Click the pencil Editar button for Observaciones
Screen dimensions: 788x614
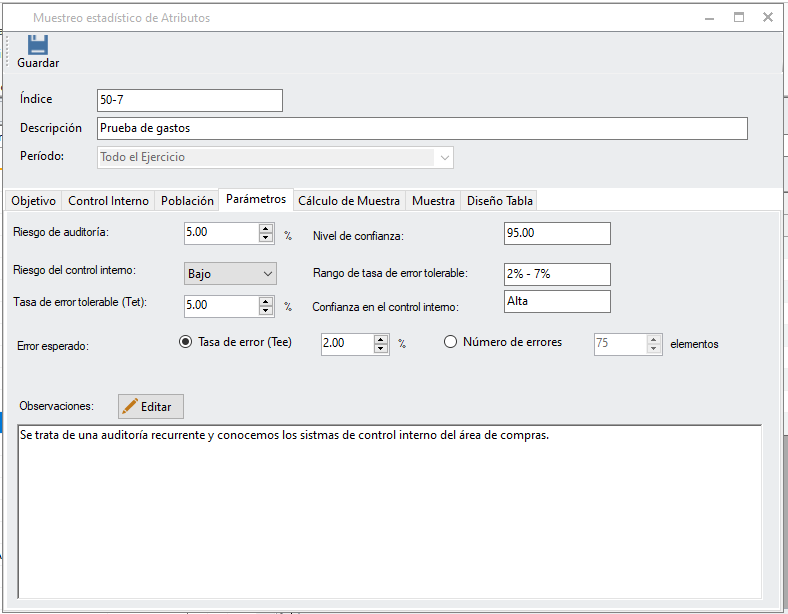coord(151,406)
